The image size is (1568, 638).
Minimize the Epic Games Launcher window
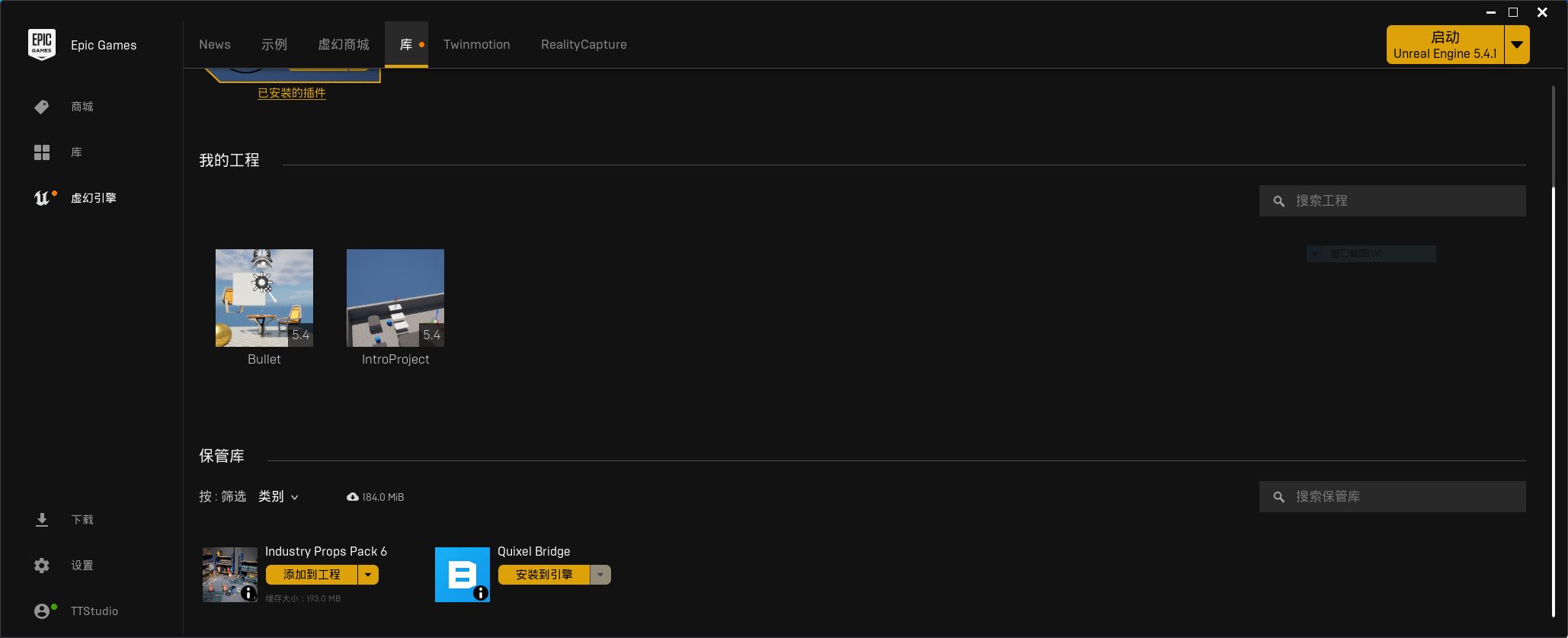coord(1491,12)
